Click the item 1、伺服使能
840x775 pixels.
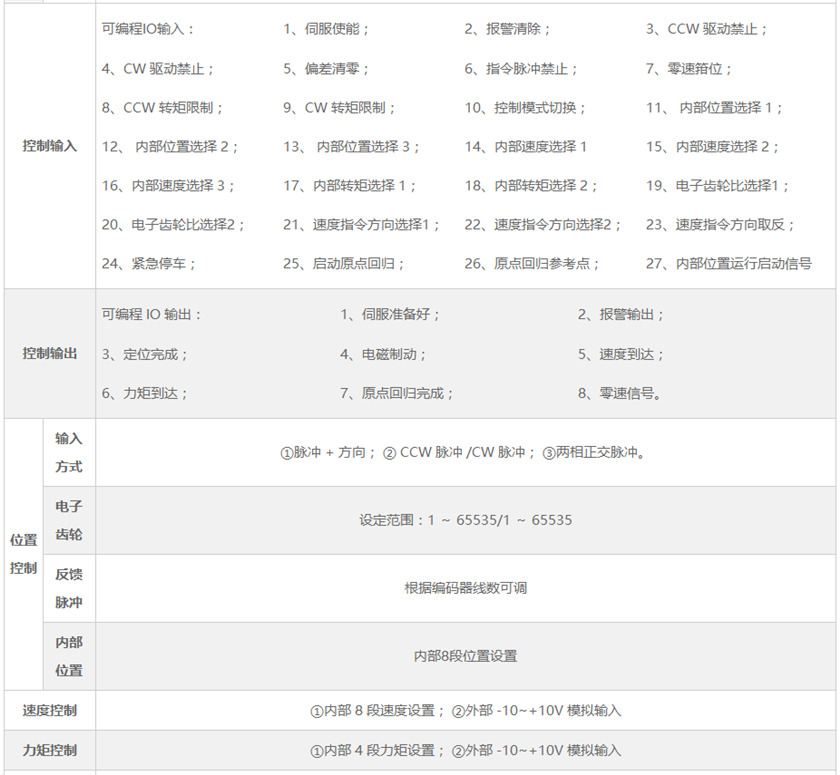tap(321, 29)
